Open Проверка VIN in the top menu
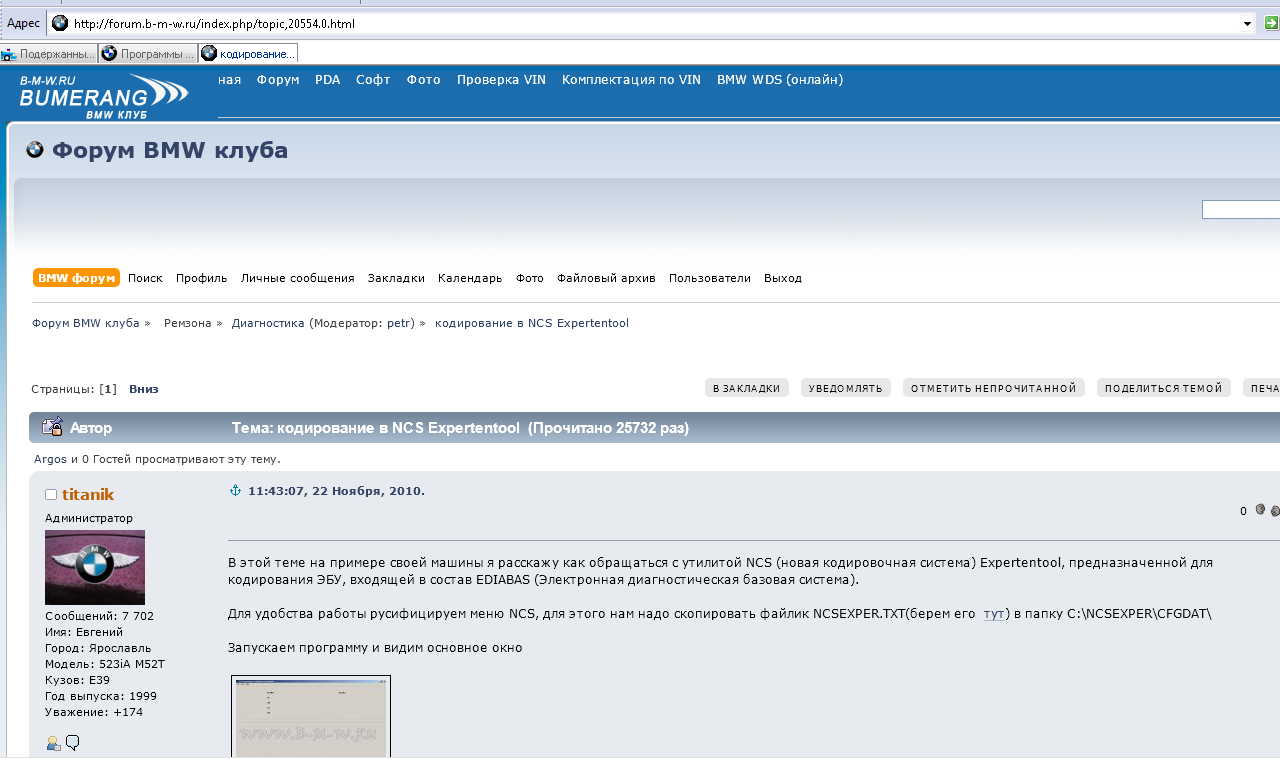 tap(501, 80)
